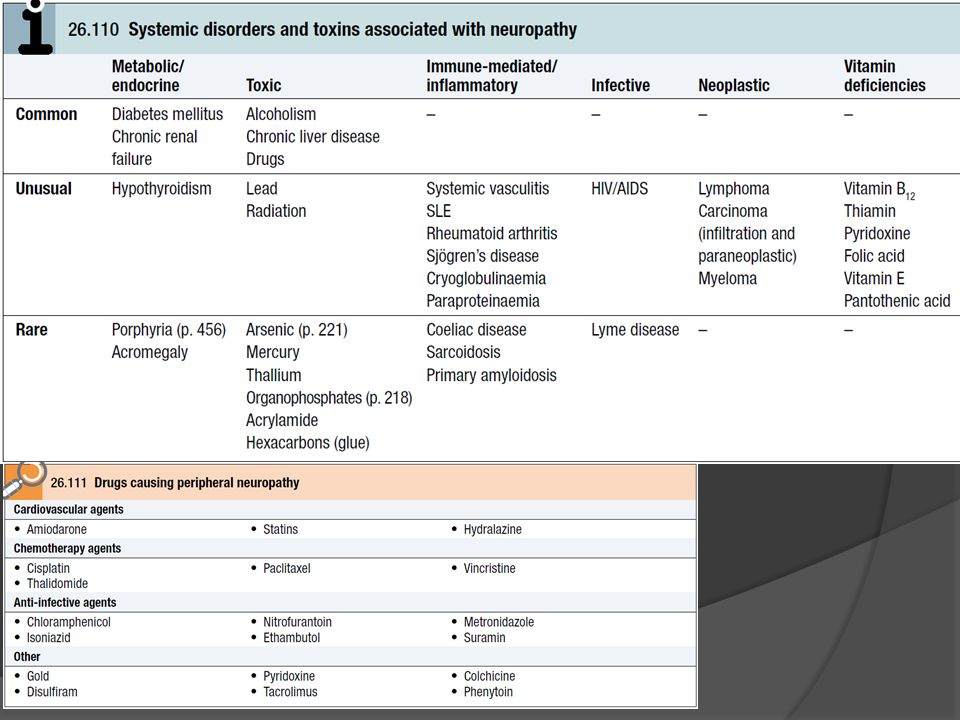Click 'Arsenic (p. 221)' entry
This screenshot has height=720, width=960.
point(296,330)
